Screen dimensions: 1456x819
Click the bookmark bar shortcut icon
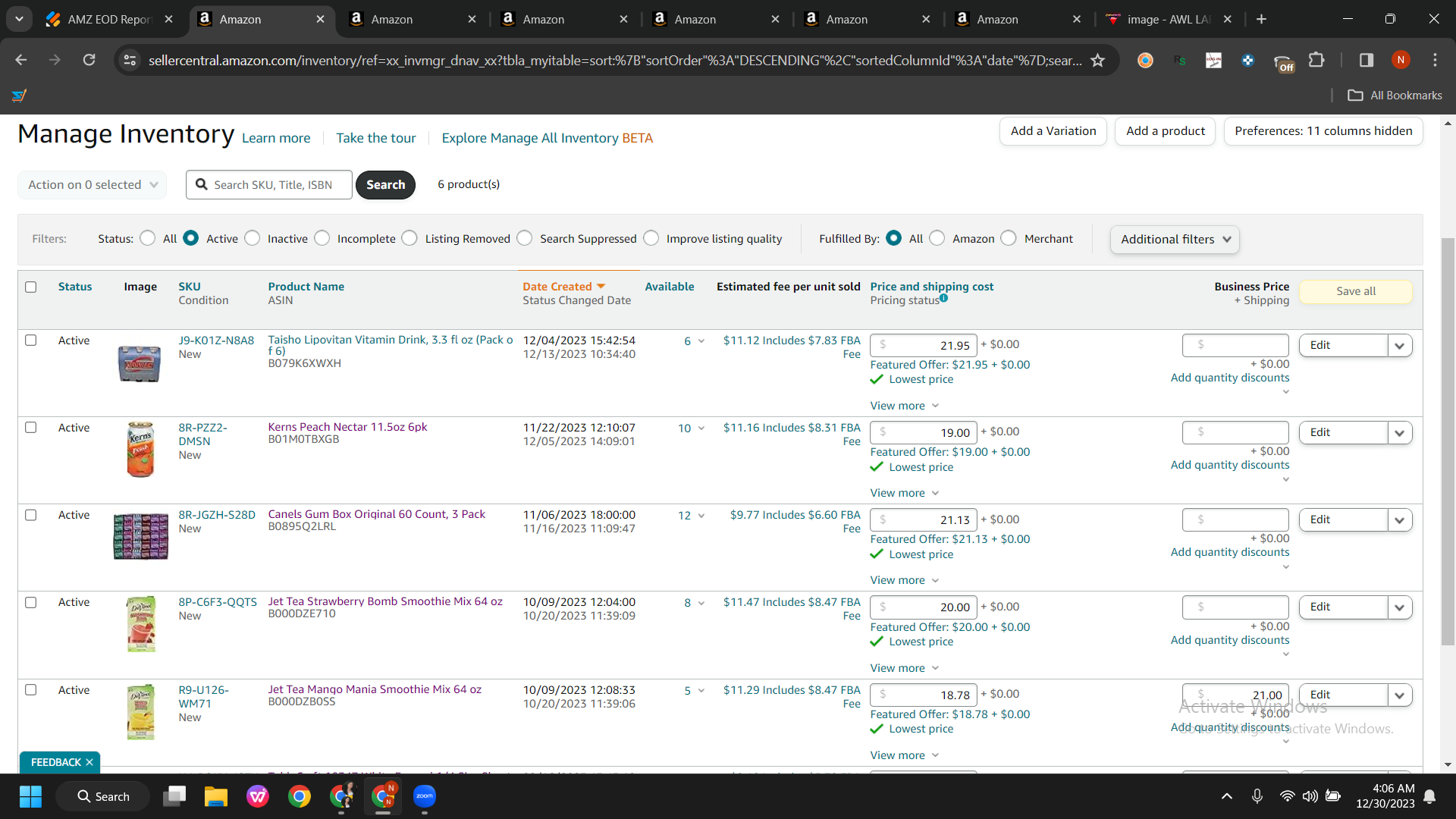pyautogui.click(x=19, y=96)
